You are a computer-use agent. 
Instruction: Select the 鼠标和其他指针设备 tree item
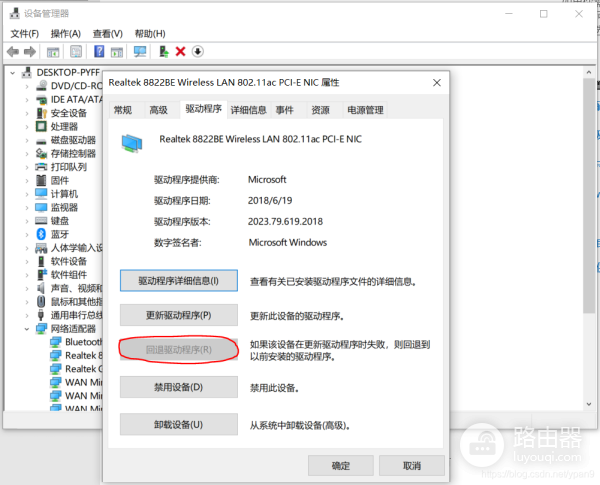[x=70, y=302]
